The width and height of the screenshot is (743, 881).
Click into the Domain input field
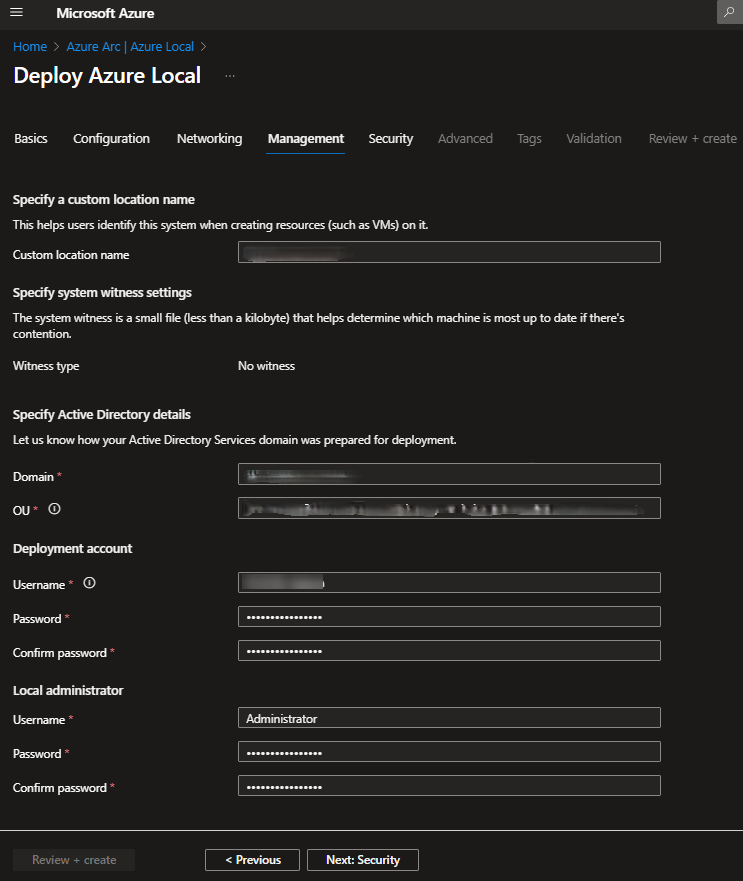[449, 474]
